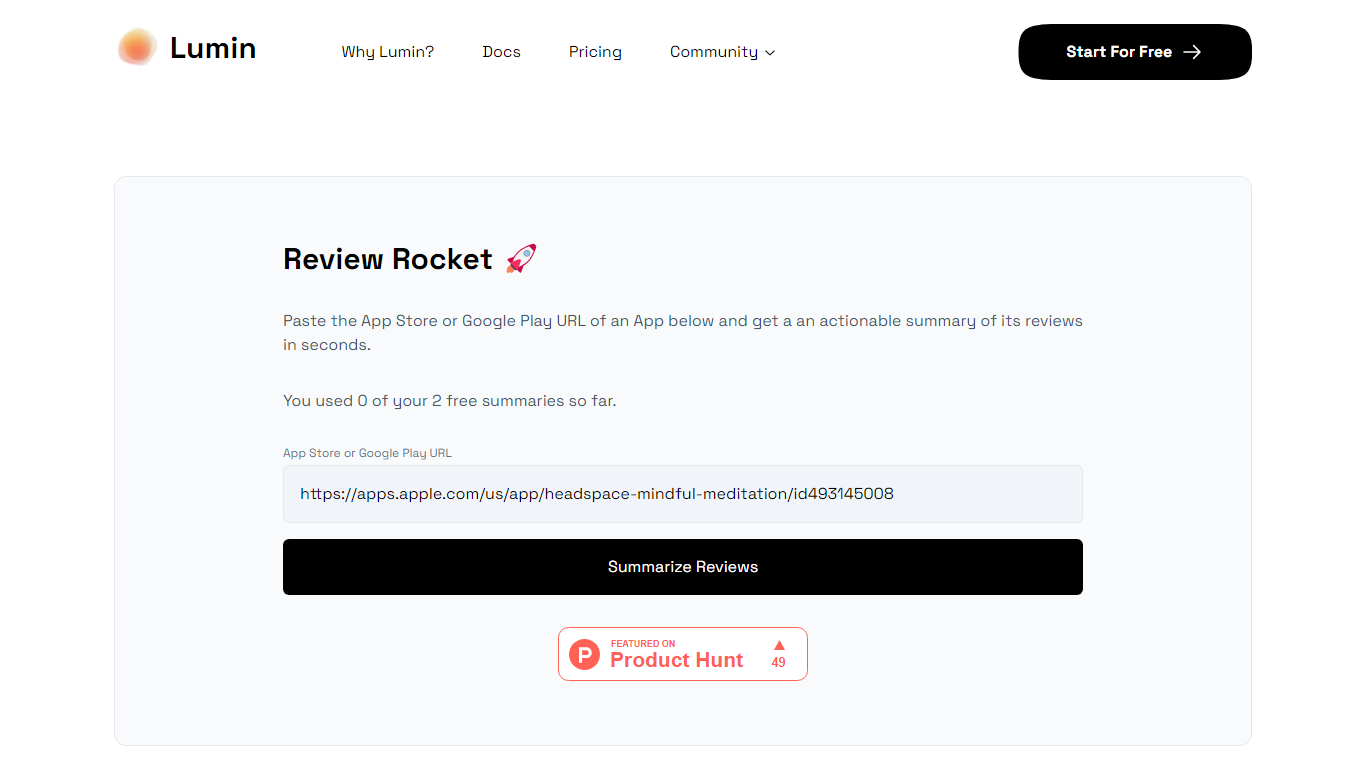Click the App Store or Google Play URL label
Image resolution: width=1366 pixels, height=768 pixels.
(x=367, y=453)
